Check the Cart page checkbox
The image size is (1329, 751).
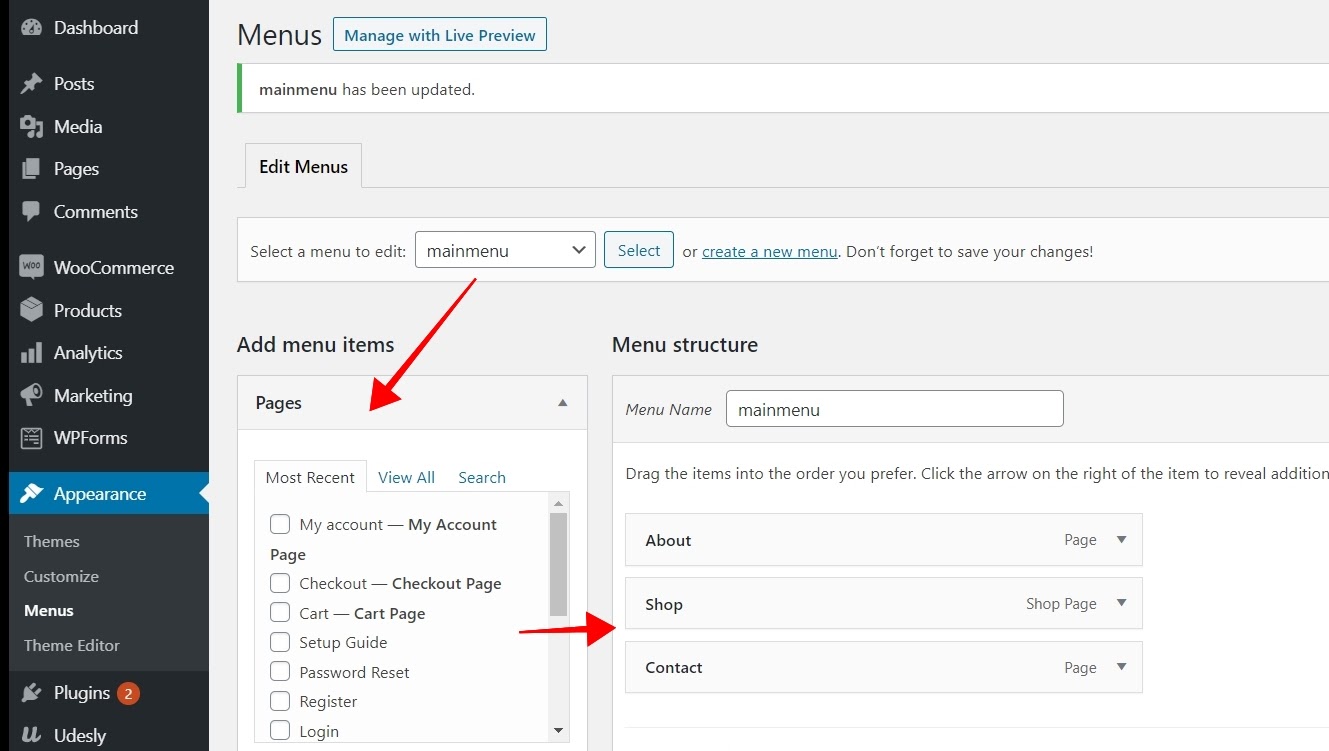[x=280, y=613]
